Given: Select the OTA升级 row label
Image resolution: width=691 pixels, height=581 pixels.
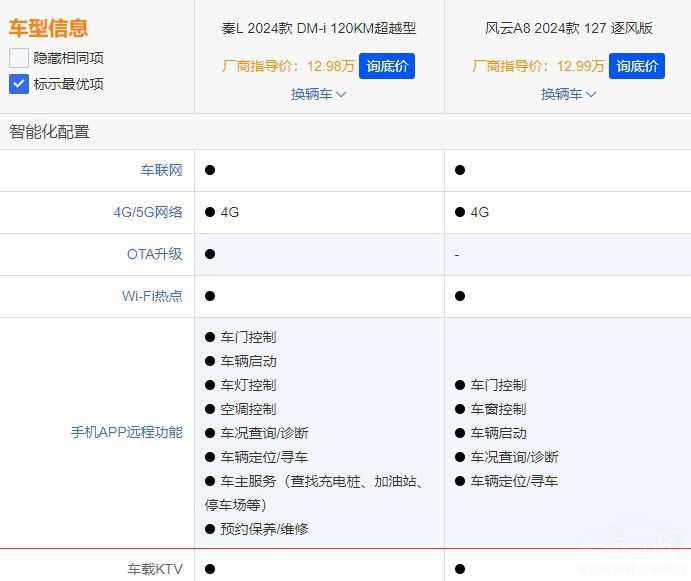Looking at the screenshot, I should coord(154,254).
